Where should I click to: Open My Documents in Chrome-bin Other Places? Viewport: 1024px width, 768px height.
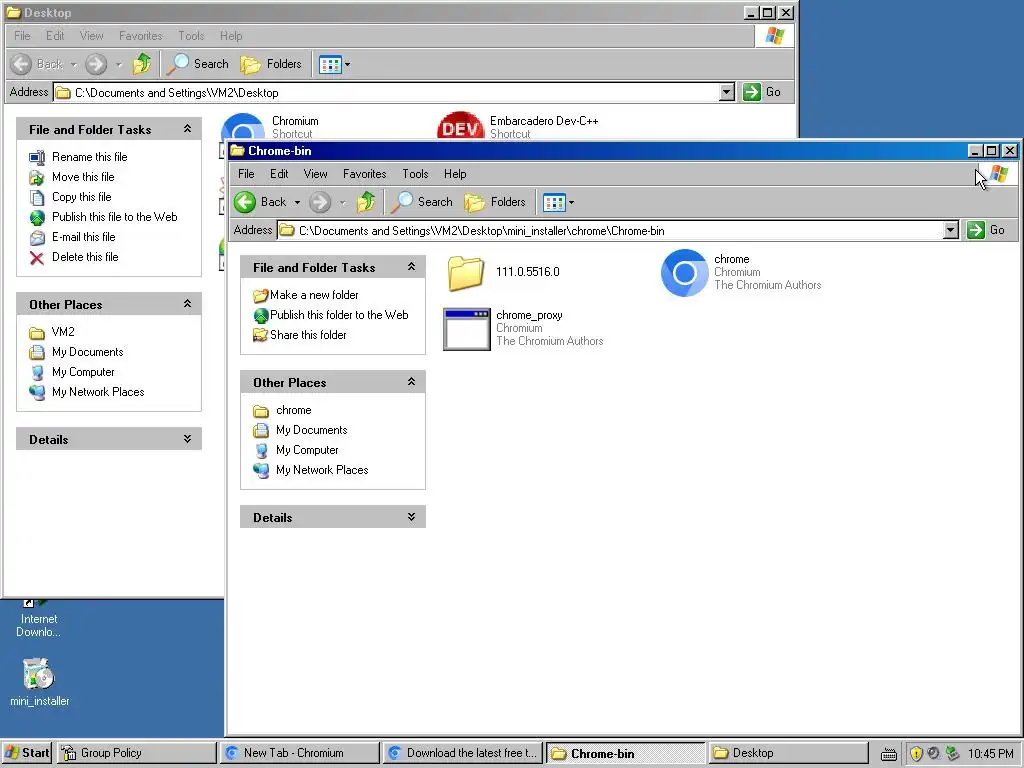(312, 430)
